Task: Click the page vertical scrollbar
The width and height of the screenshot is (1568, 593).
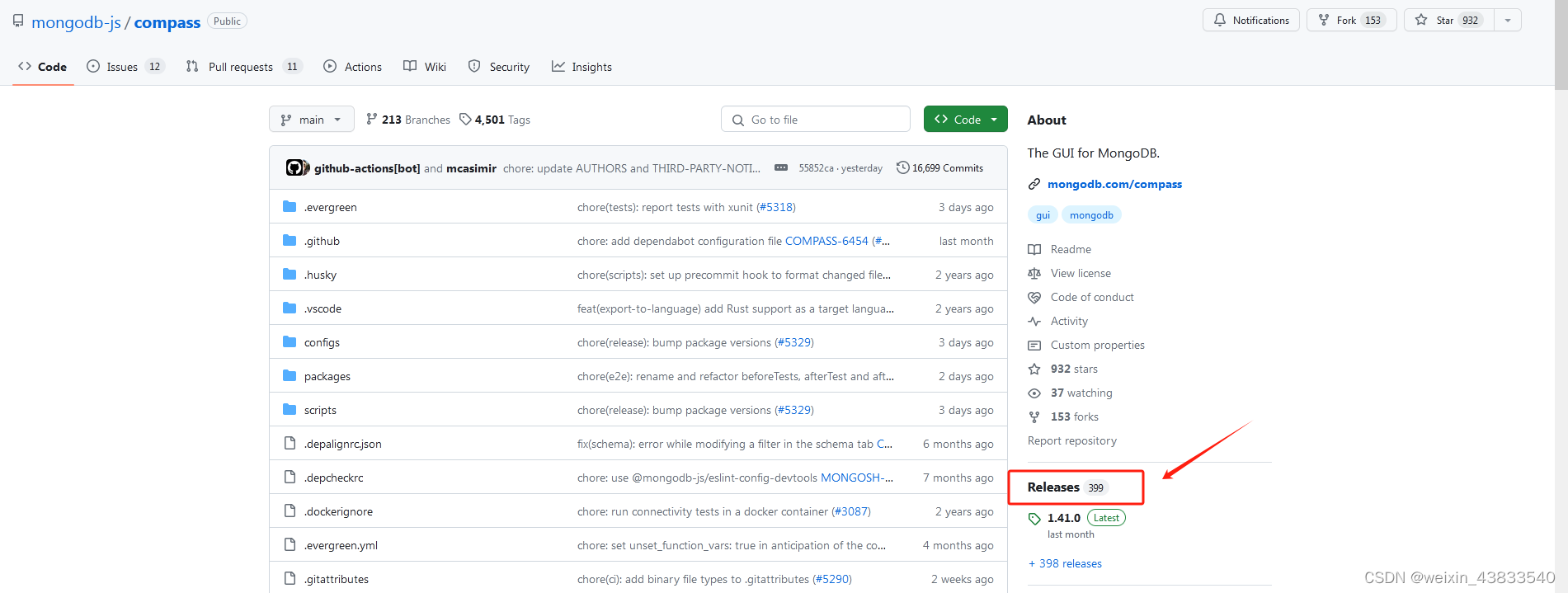Action: tap(1561, 44)
